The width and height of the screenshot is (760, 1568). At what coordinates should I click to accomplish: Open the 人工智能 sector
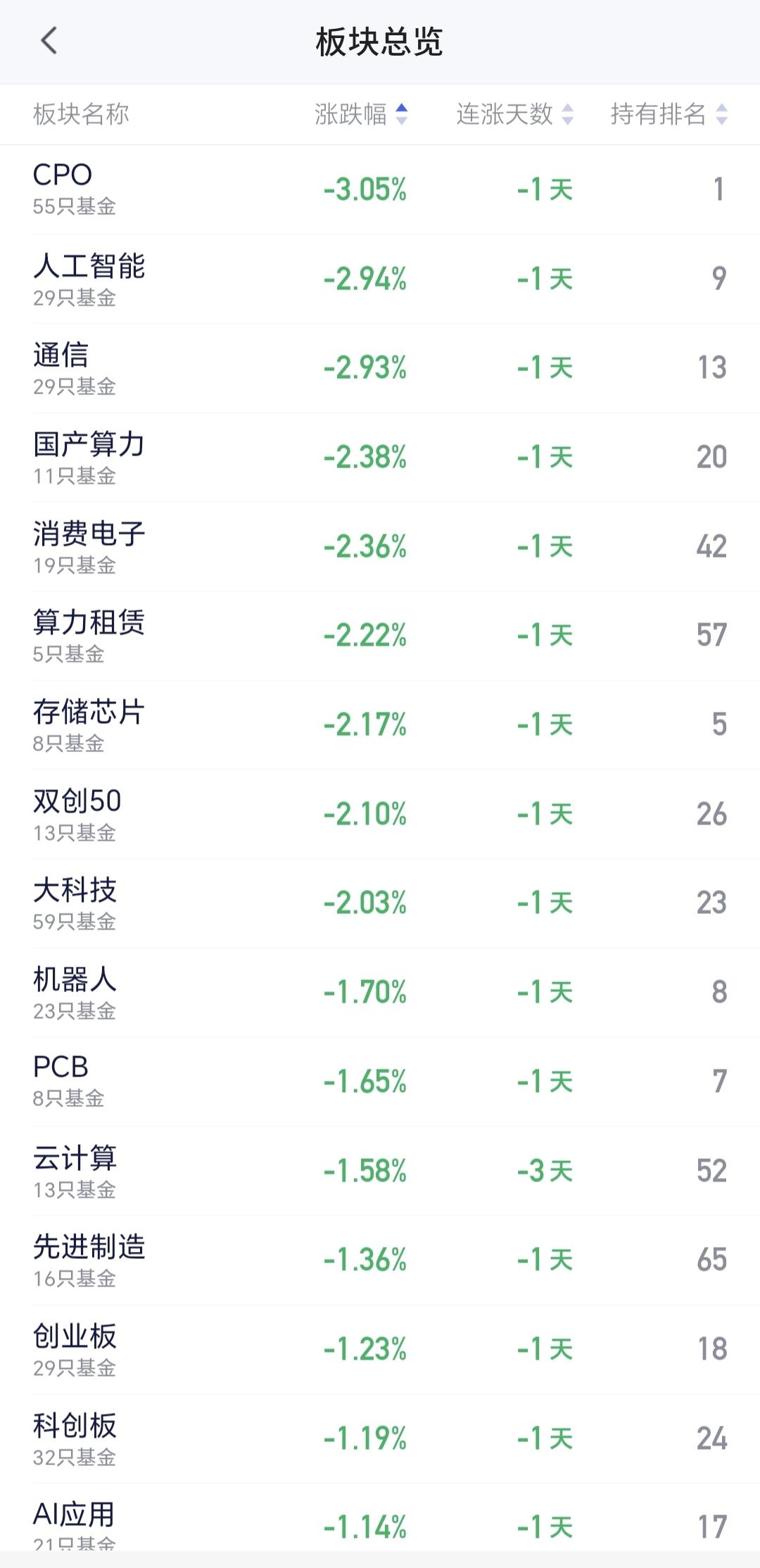(380, 279)
